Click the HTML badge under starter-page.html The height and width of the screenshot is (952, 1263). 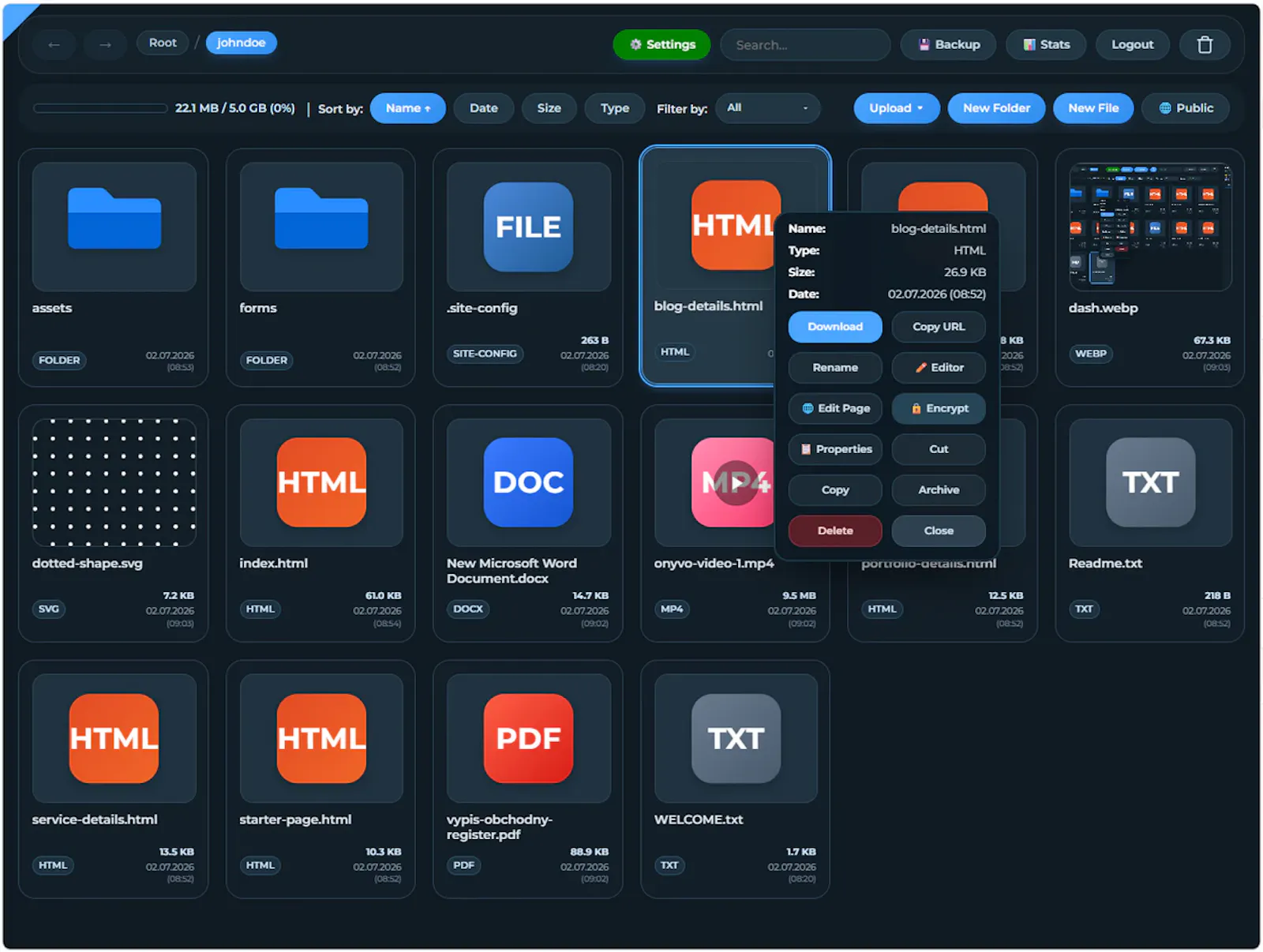[260, 865]
